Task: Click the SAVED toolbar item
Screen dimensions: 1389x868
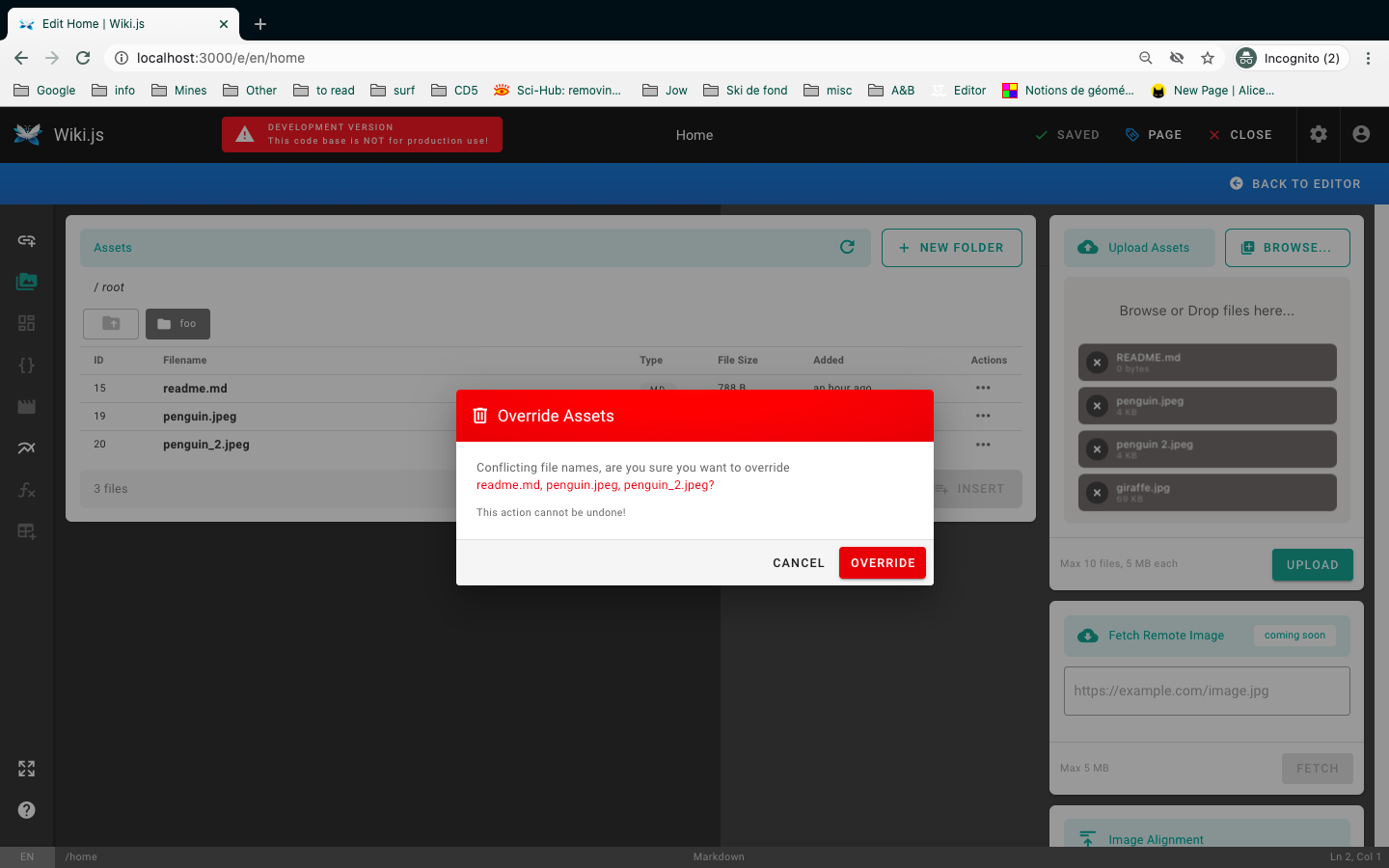Action: (x=1067, y=135)
